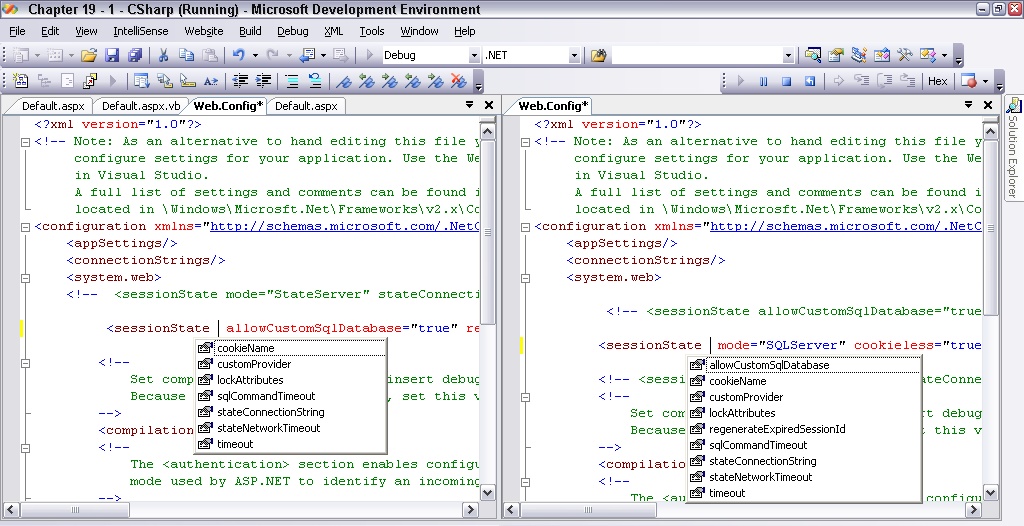Choose regenerateExpiredSessionId in right autocomplete list
This screenshot has width=1024, height=526.
coord(777,429)
